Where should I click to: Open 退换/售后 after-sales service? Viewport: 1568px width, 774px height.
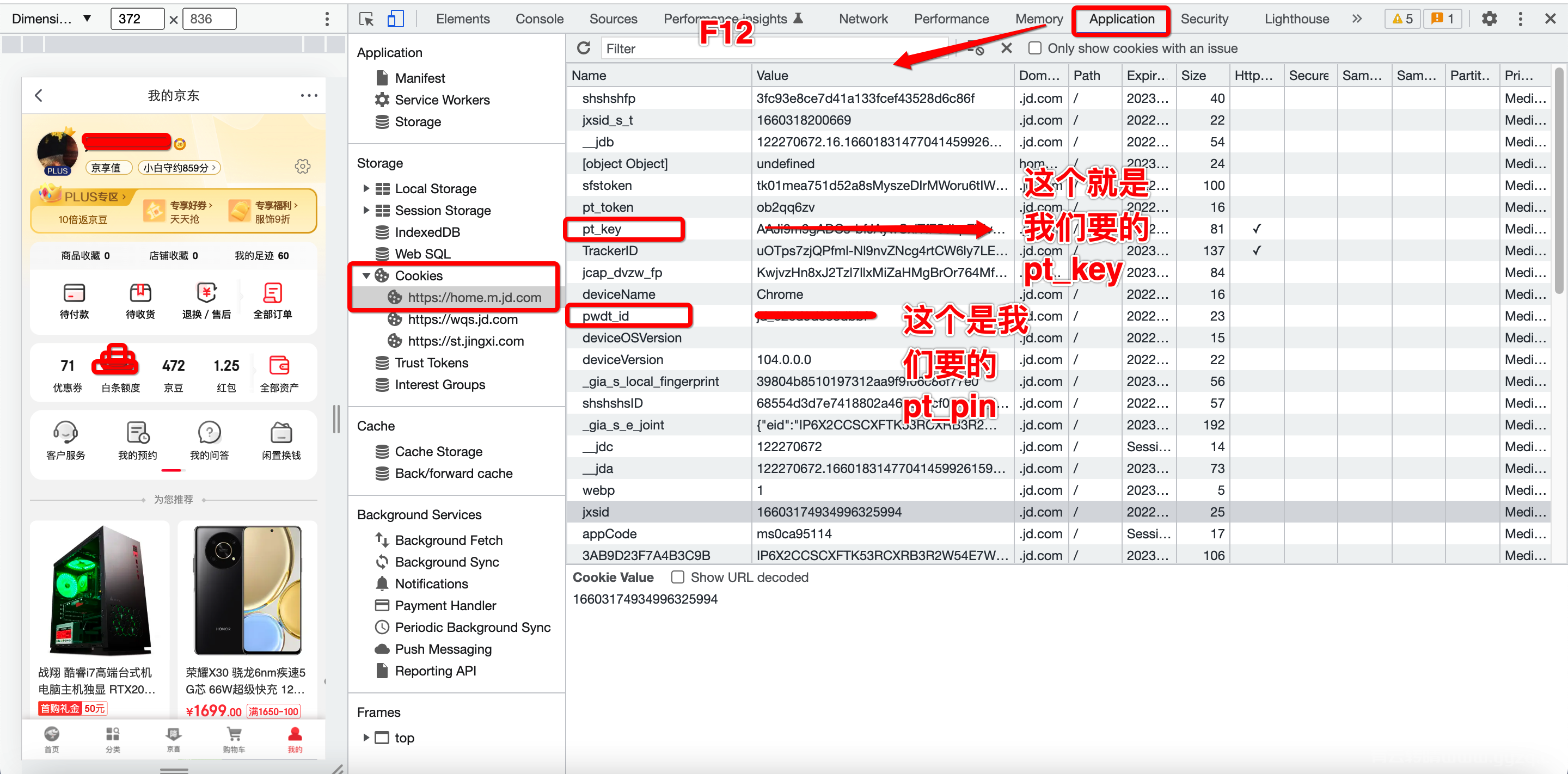point(206,300)
